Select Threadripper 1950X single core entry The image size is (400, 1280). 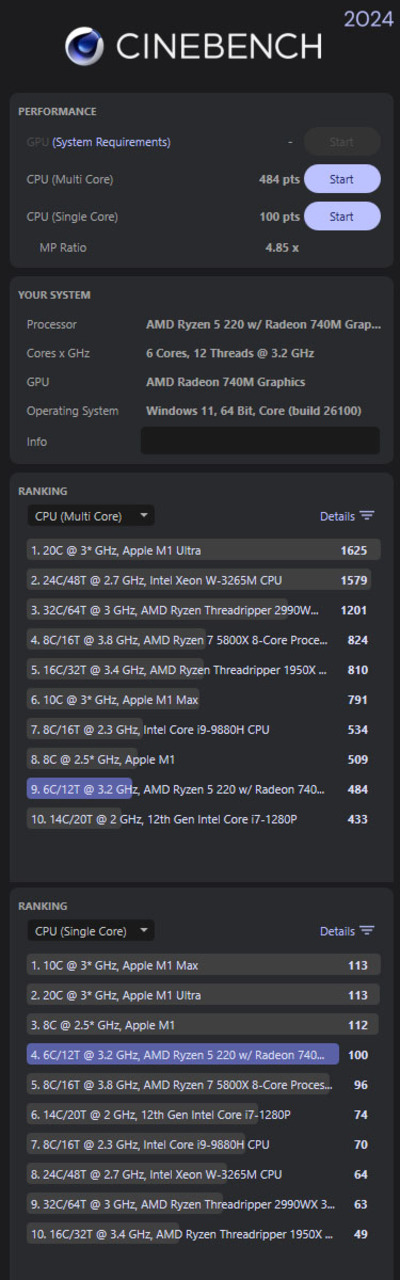(204, 1235)
